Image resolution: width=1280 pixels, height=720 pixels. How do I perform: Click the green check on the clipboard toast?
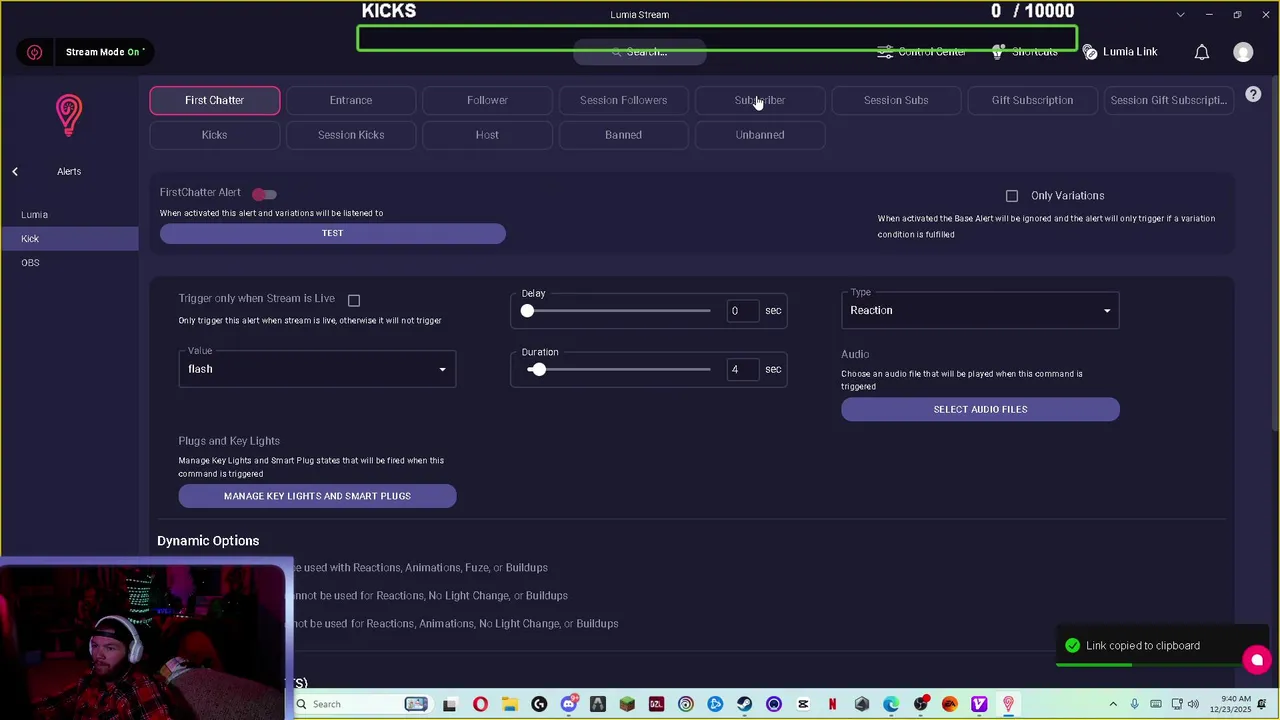coord(1073,646)
